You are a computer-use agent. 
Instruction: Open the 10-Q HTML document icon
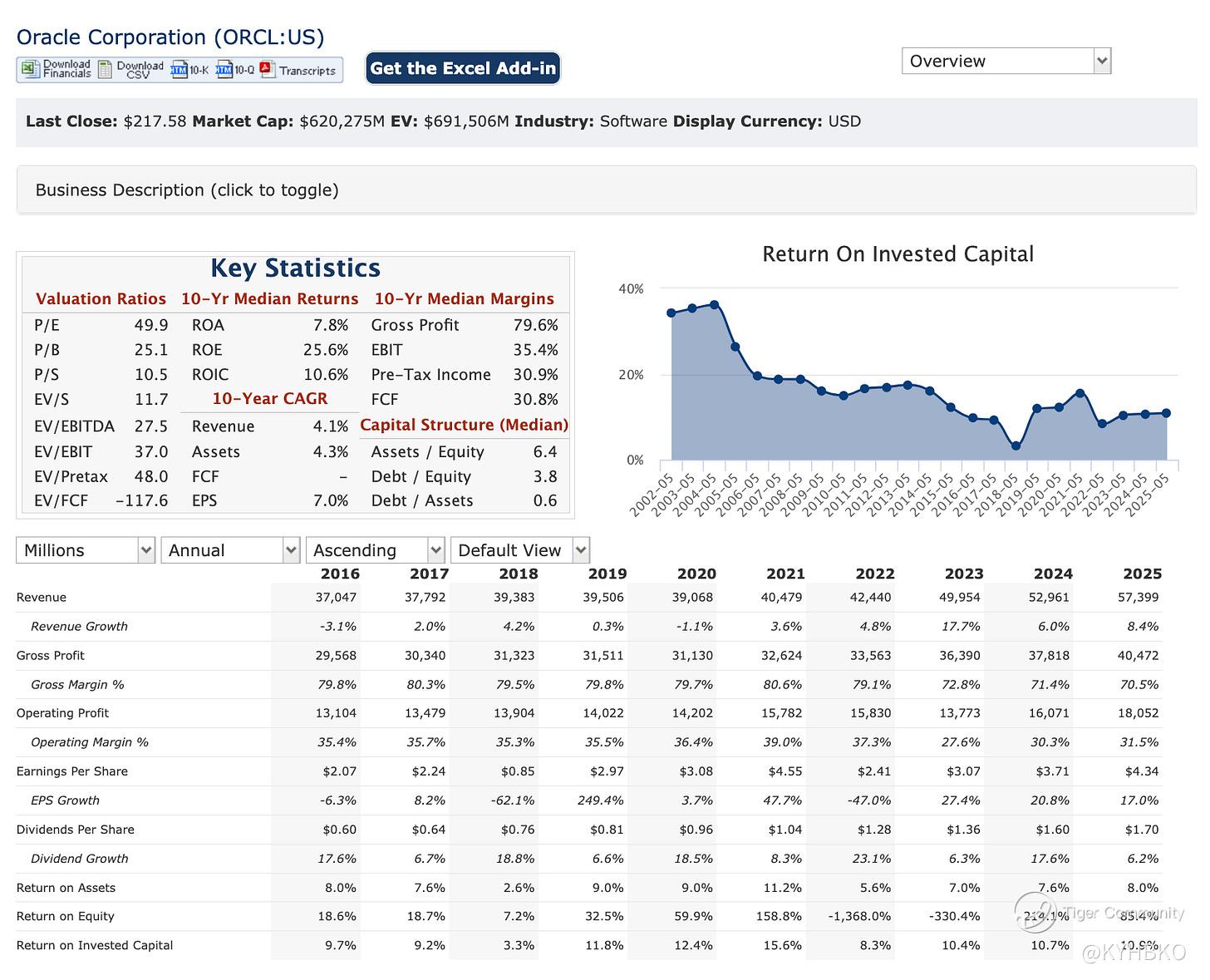tap(224, 70)
